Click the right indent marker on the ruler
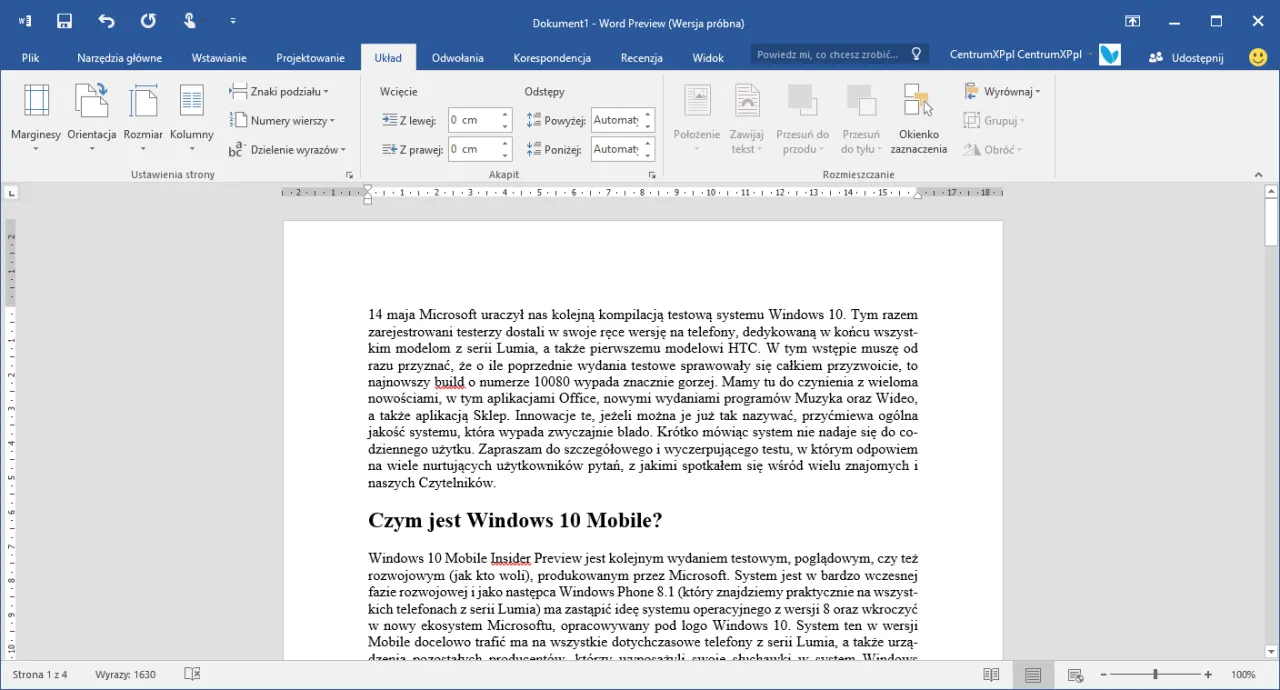This screenshot has height=690, width=1280. (x=918, y=195)
